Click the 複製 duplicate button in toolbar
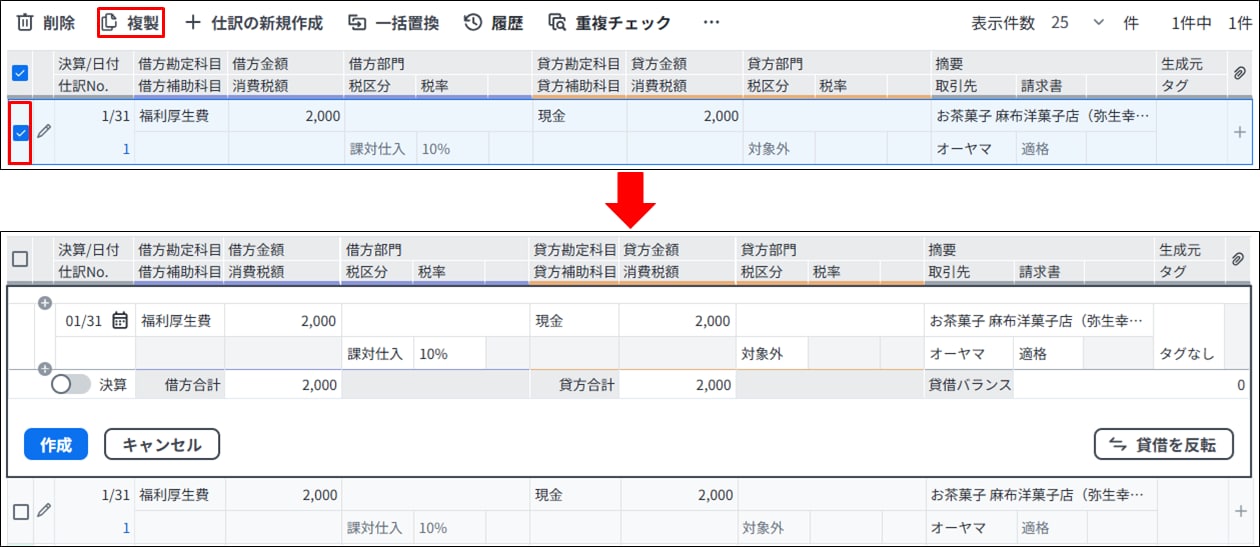 131,22
